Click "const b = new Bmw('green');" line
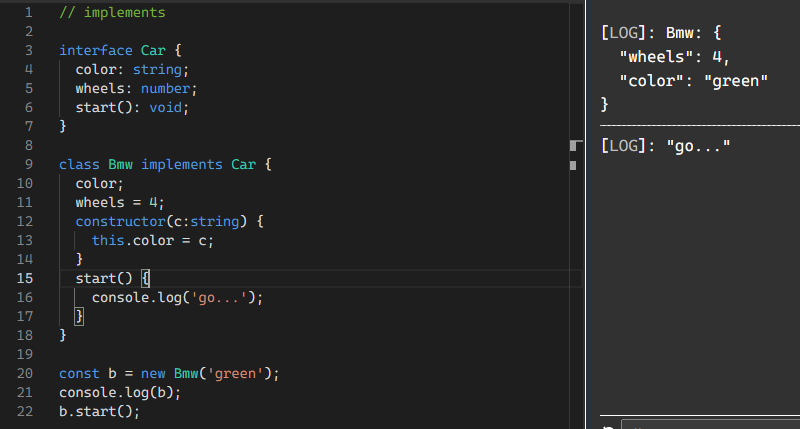 pyautogui.click(x=169, y=373)
